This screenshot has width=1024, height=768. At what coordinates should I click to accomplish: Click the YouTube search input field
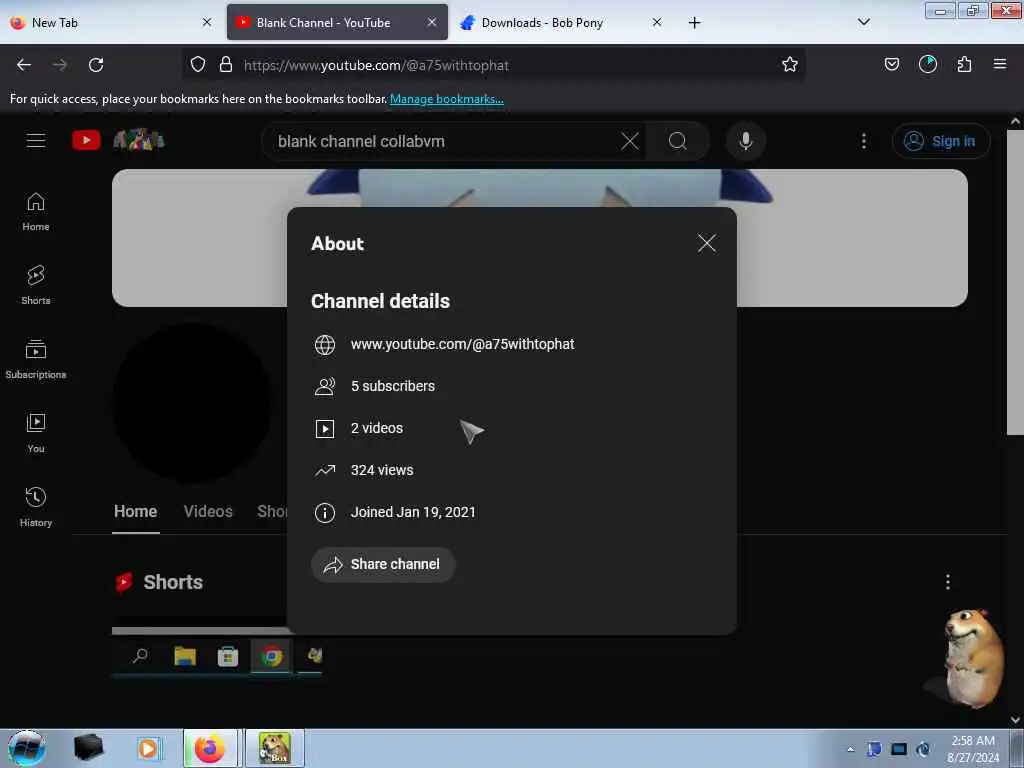coord(444,141)
